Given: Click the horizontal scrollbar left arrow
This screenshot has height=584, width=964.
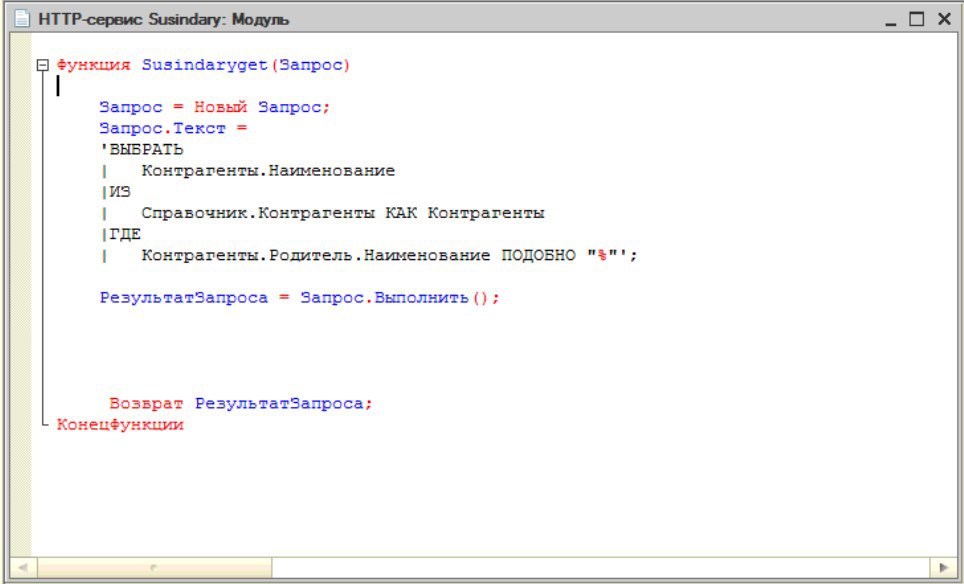Looking at the screenshot, I should point(23,567).
